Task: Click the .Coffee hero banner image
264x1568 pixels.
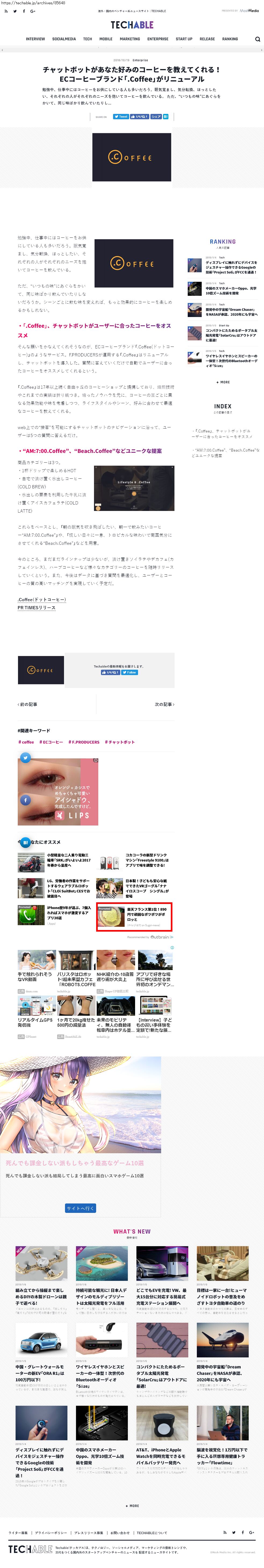Action: tap(131, 158)
